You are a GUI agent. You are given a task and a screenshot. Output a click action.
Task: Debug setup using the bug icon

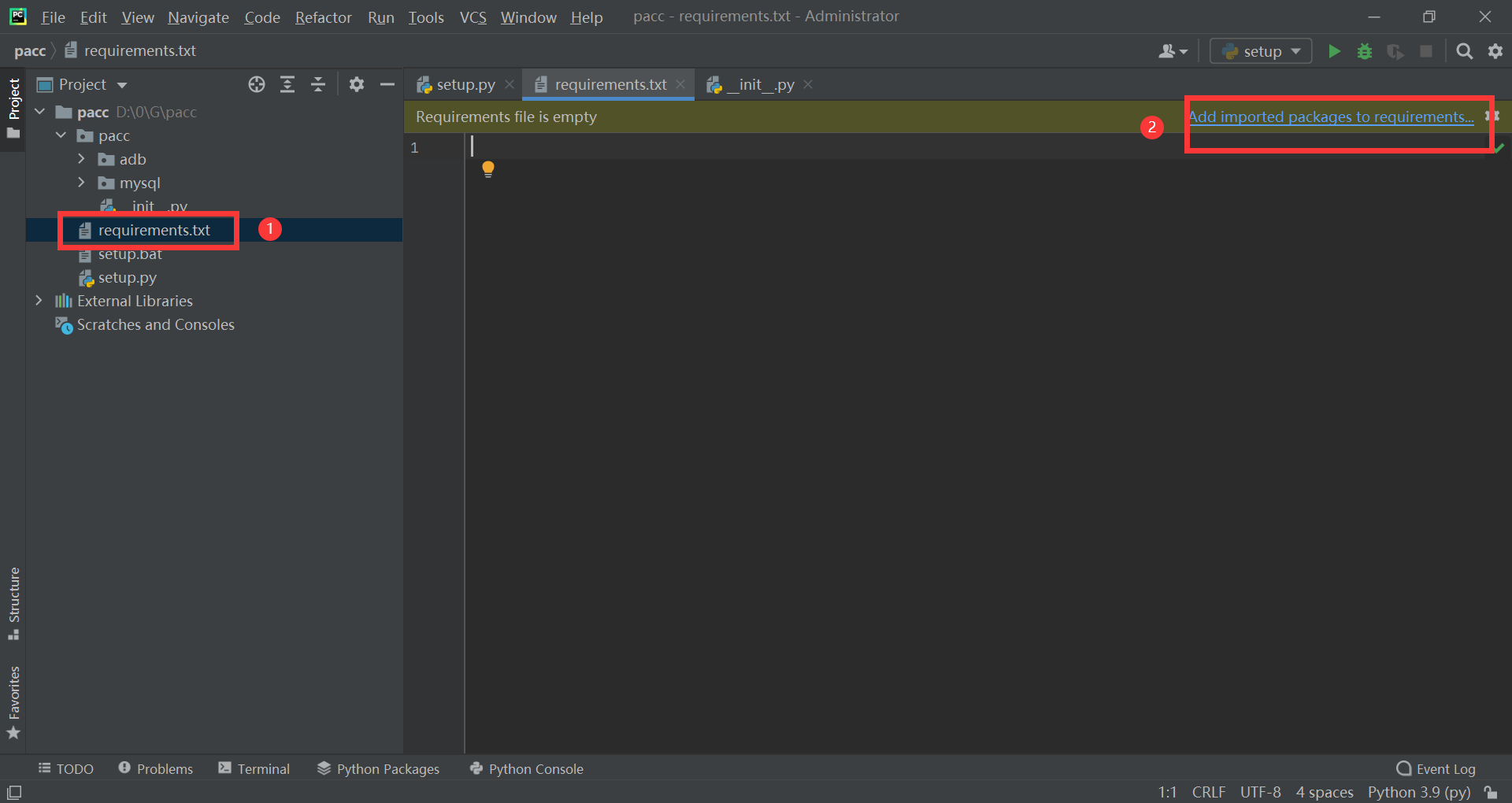[1365, 51]
